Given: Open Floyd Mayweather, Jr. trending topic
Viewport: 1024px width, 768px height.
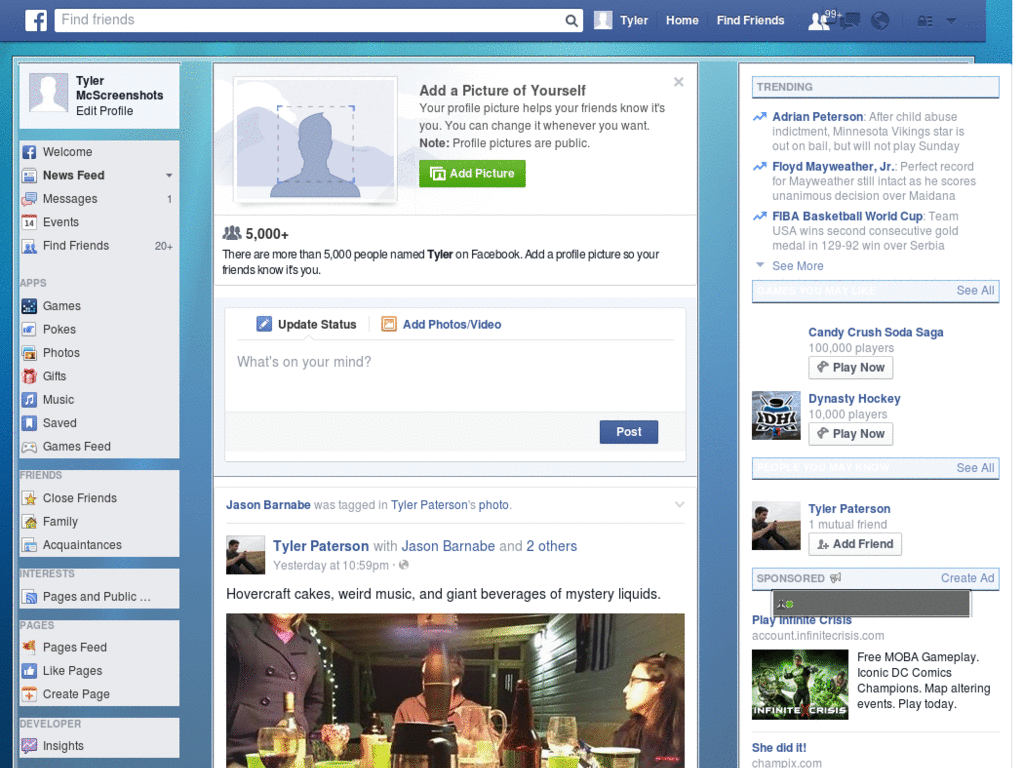Looking at the screenshot, I should point(833,167).
